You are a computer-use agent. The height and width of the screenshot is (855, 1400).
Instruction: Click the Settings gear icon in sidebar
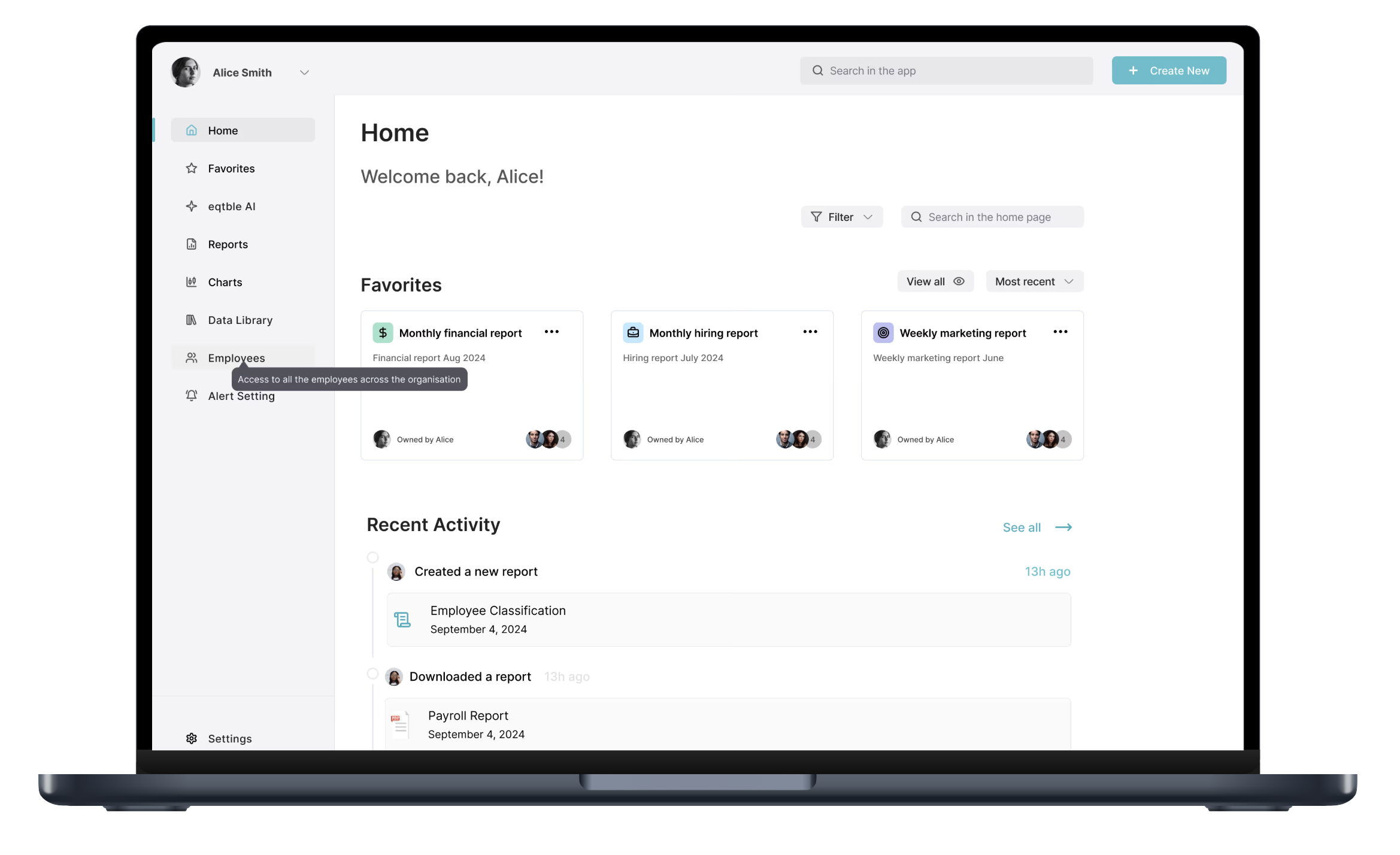pyautogui.click(x=192, y=738)
